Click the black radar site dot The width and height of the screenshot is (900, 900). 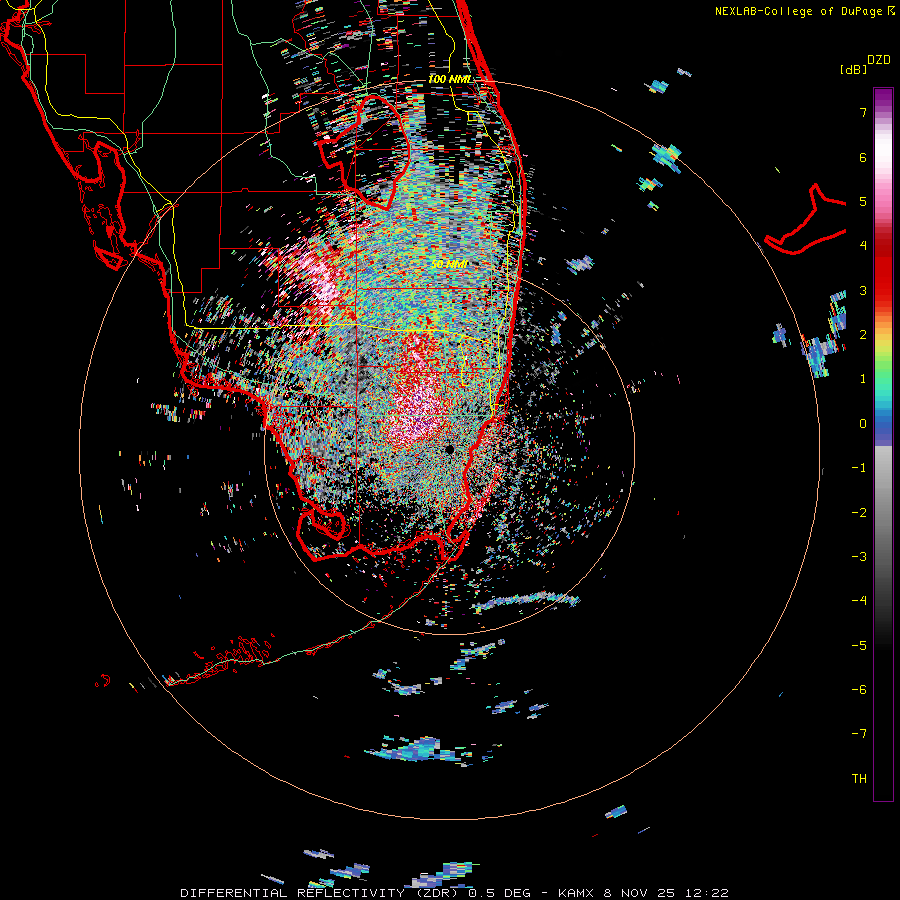pyautogui.click(x=449, y=449)
